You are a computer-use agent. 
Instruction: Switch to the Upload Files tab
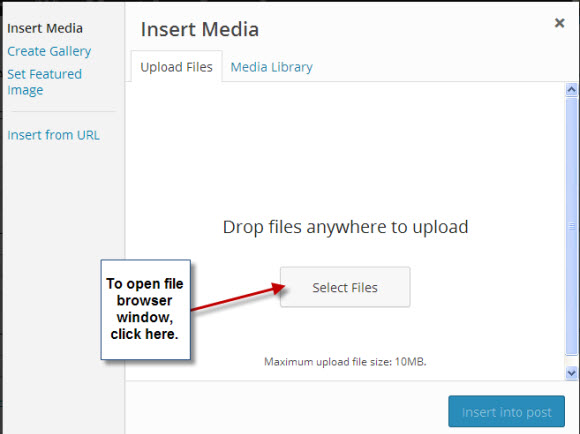coord(176,67)
